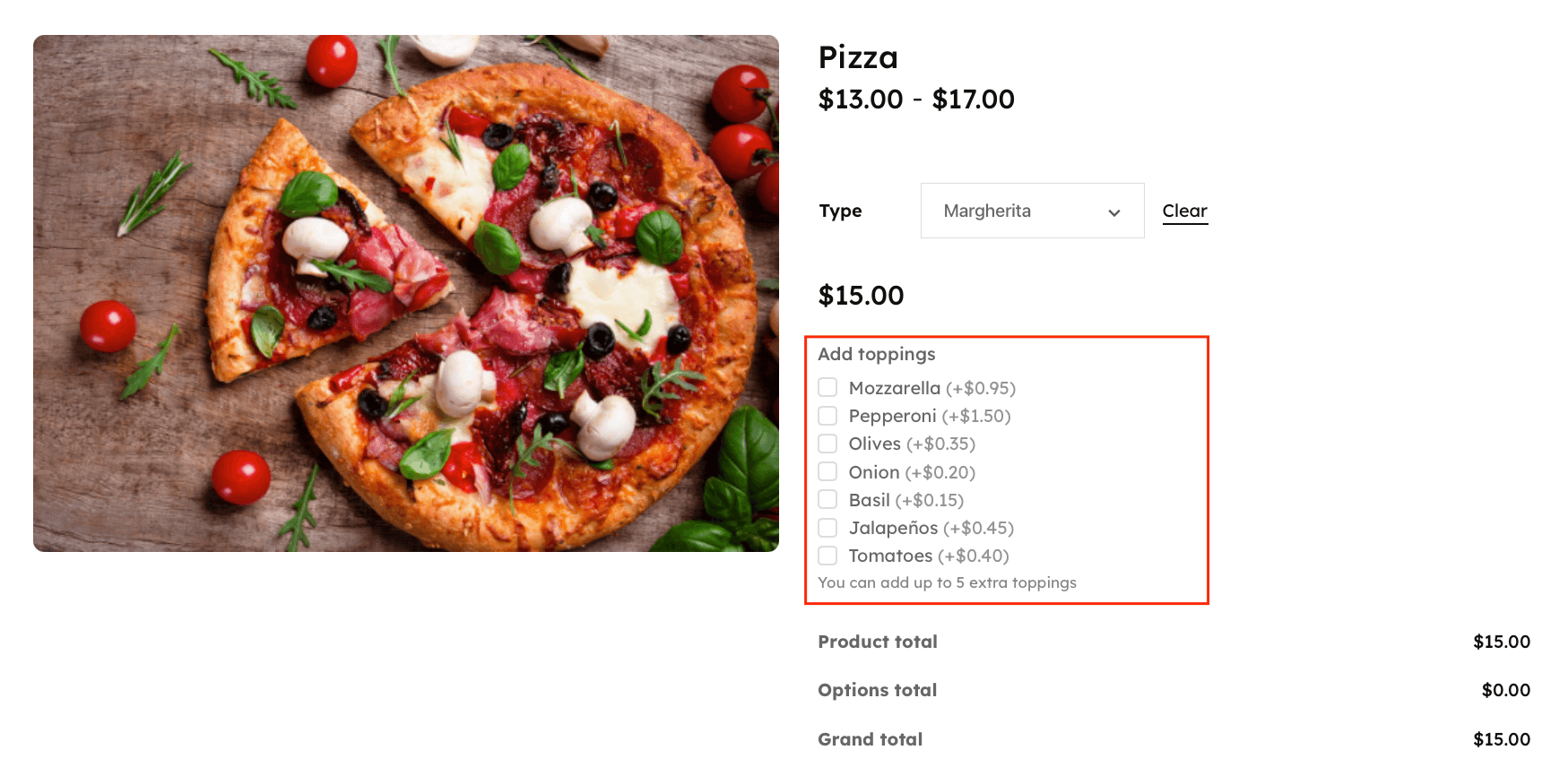
Task: Click the pizza product photo
Action: click(405, 293)
